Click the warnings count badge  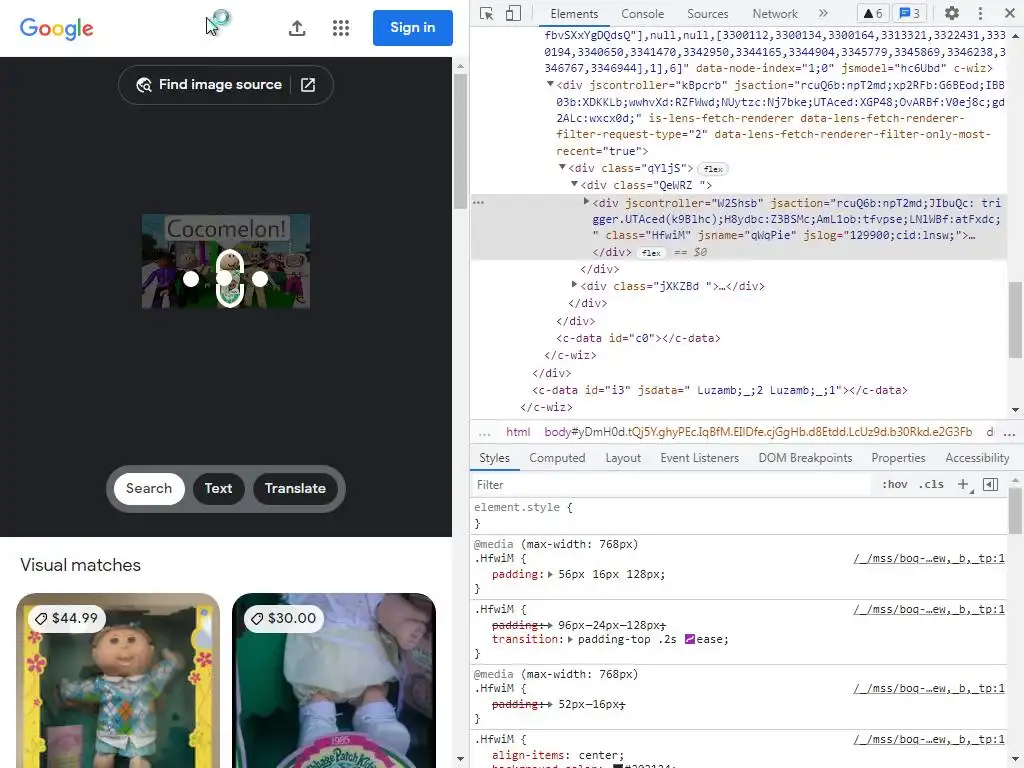[873, 14]
